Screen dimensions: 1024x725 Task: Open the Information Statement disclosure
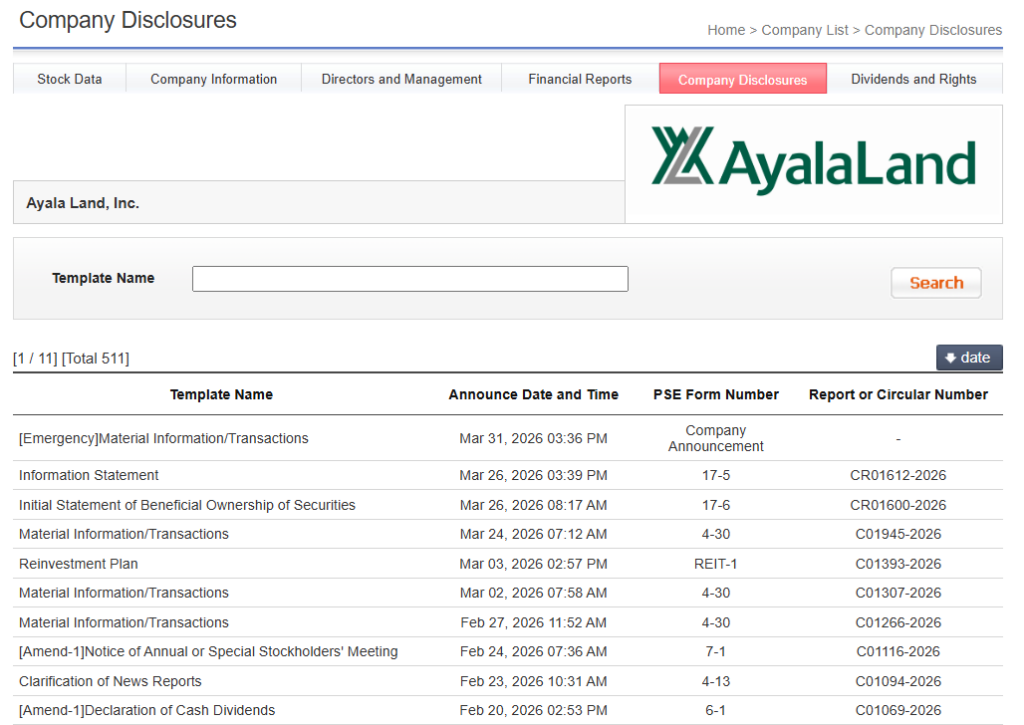89,475
